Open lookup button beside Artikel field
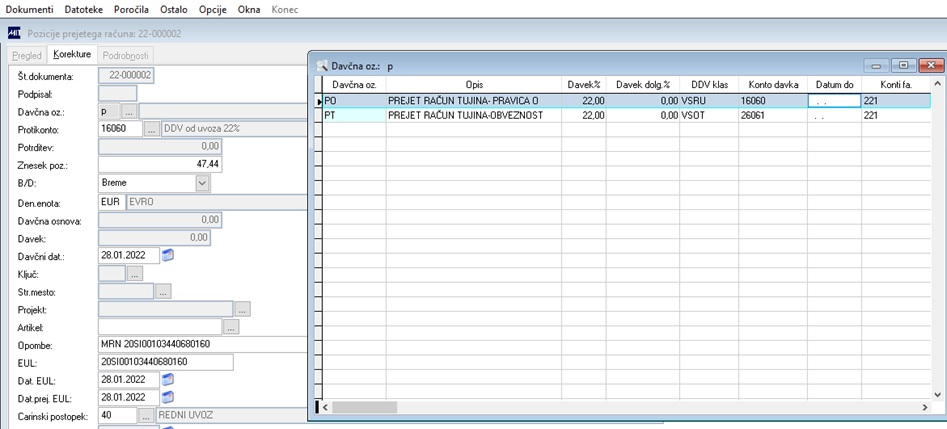 [231, 327]
